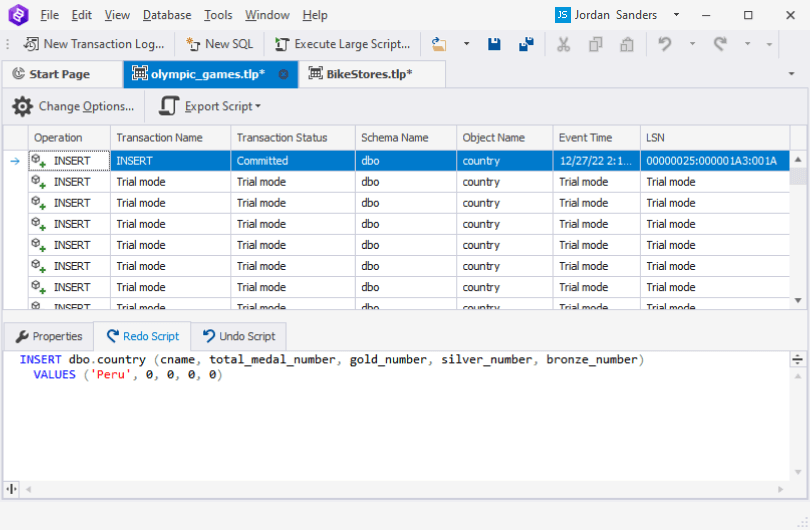810x530 pixels.
Task: Click the 'Peru' value in the script
Action: [x=111, y=375]
